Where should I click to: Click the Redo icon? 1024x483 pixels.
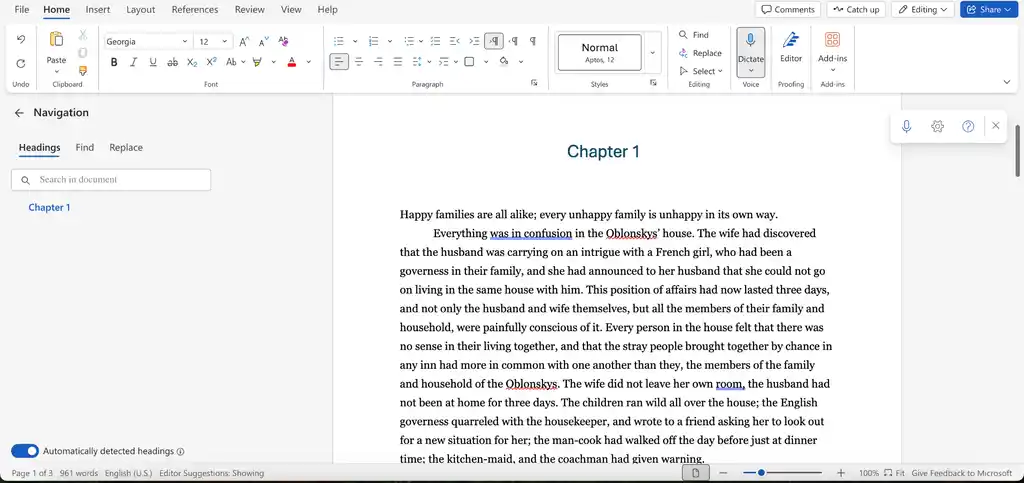click(x=20, y=63)
